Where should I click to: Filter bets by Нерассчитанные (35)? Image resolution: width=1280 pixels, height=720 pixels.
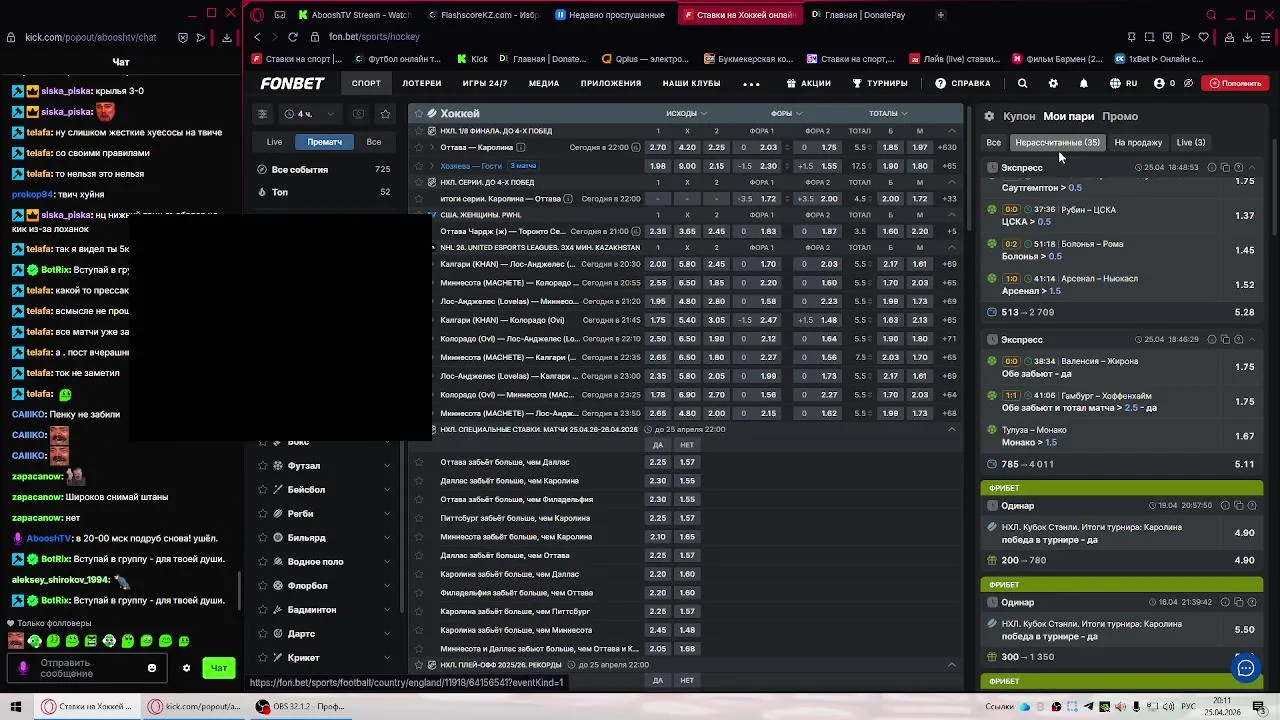click(x=1057, y=143)
